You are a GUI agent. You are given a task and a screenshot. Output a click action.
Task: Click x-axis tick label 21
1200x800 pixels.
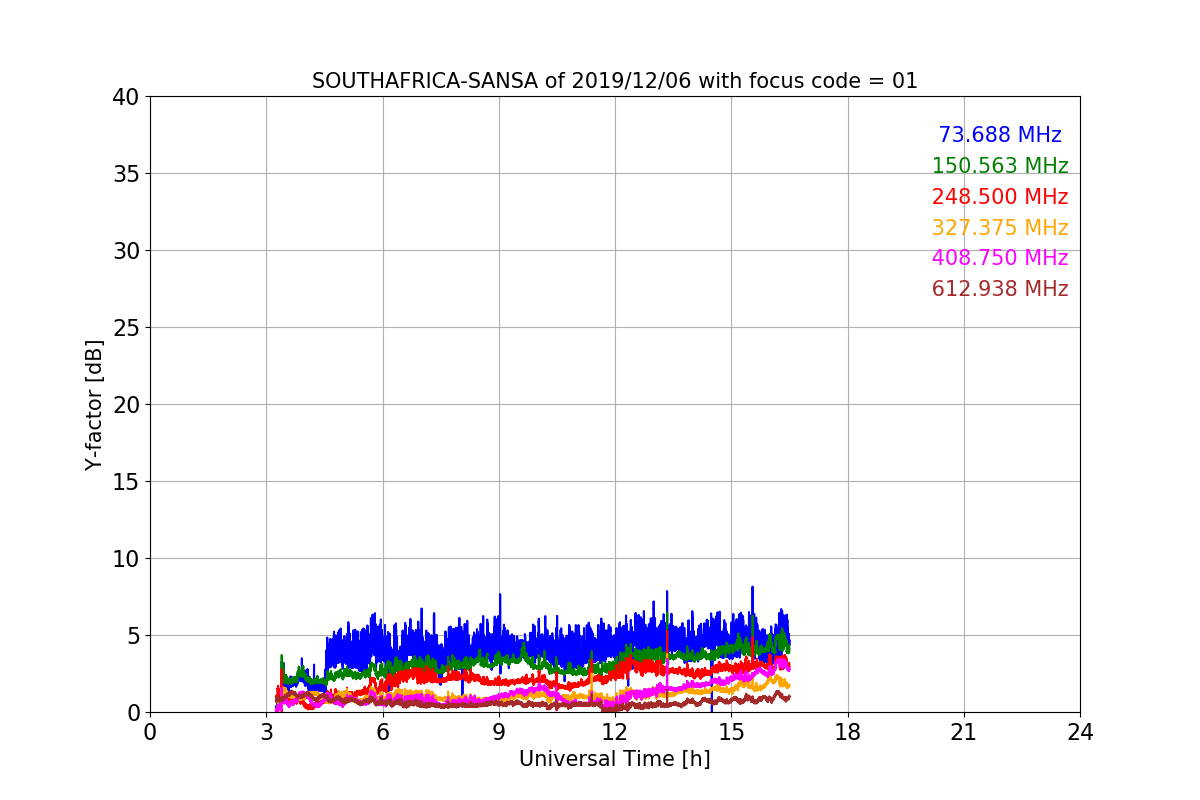[964, 732]
